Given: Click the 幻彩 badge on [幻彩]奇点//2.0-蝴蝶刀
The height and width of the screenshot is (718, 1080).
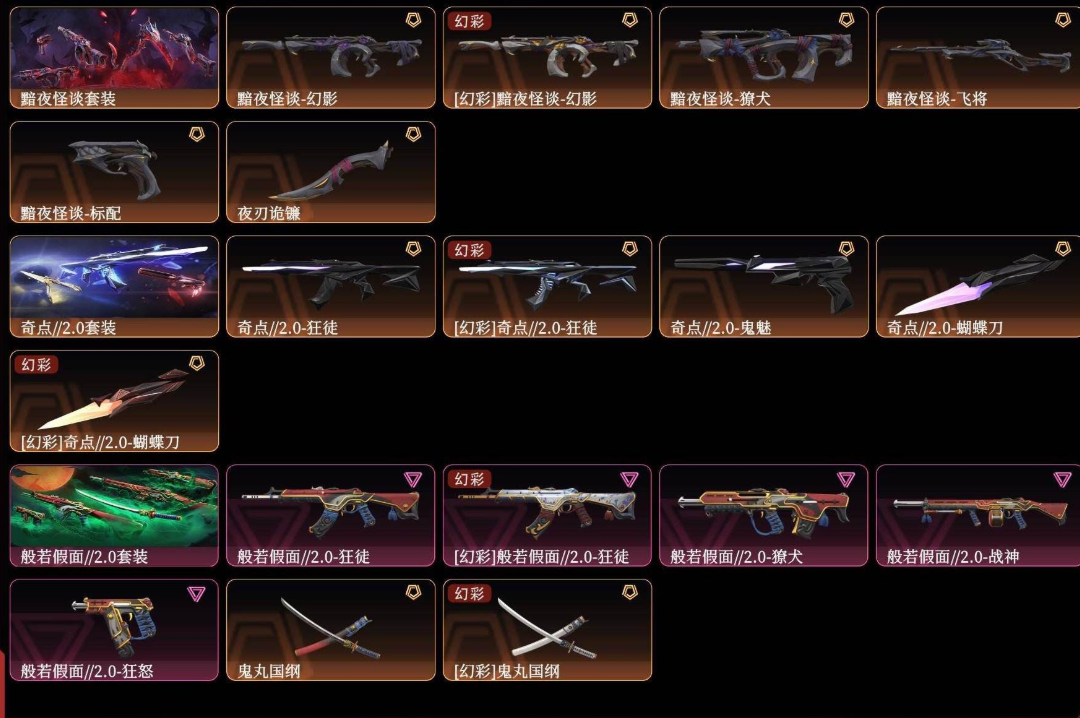Looking at the screenshot, I should (x=37, y=365).
